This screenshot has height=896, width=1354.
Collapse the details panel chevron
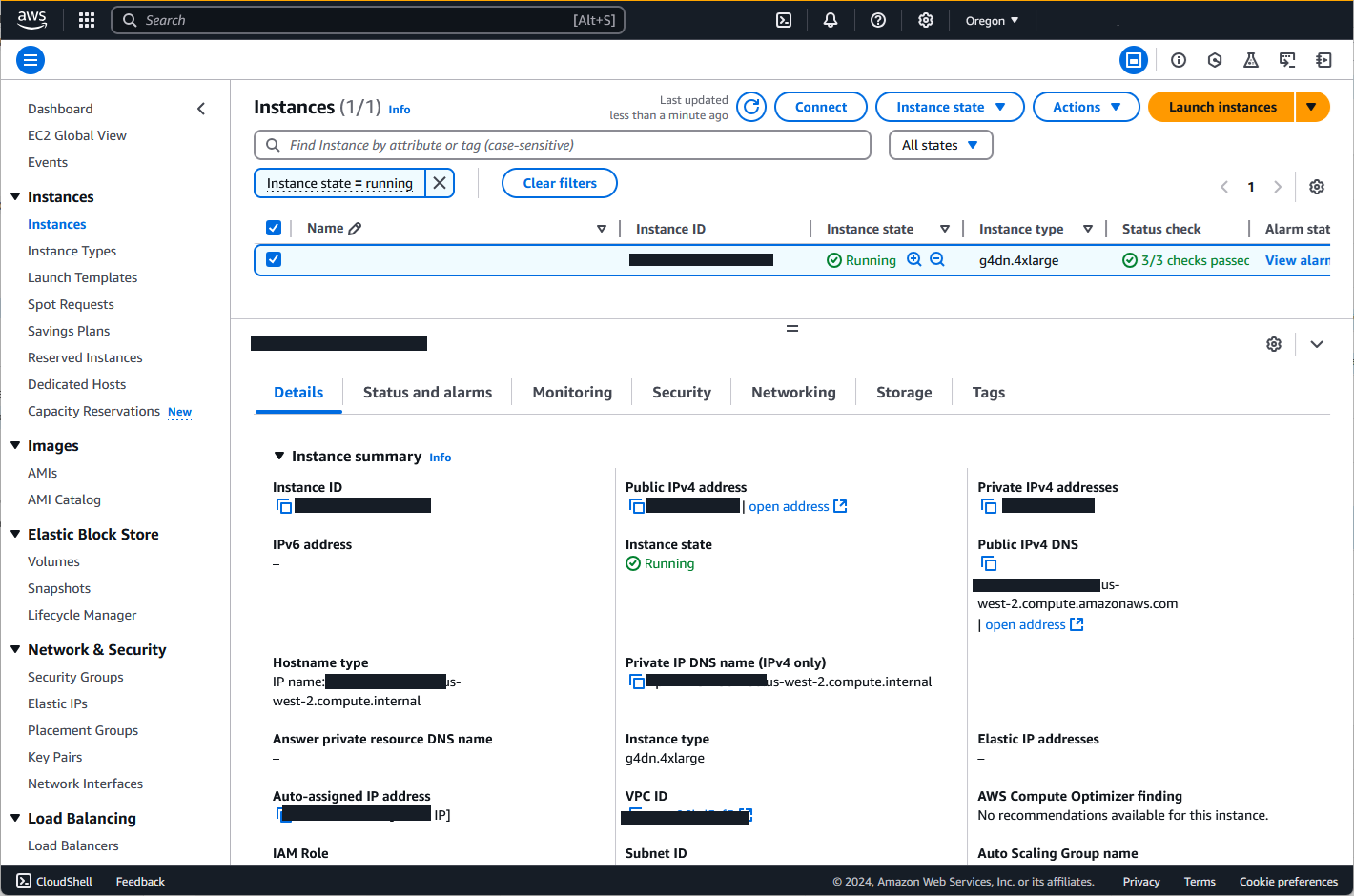[x=1317, y=344]
